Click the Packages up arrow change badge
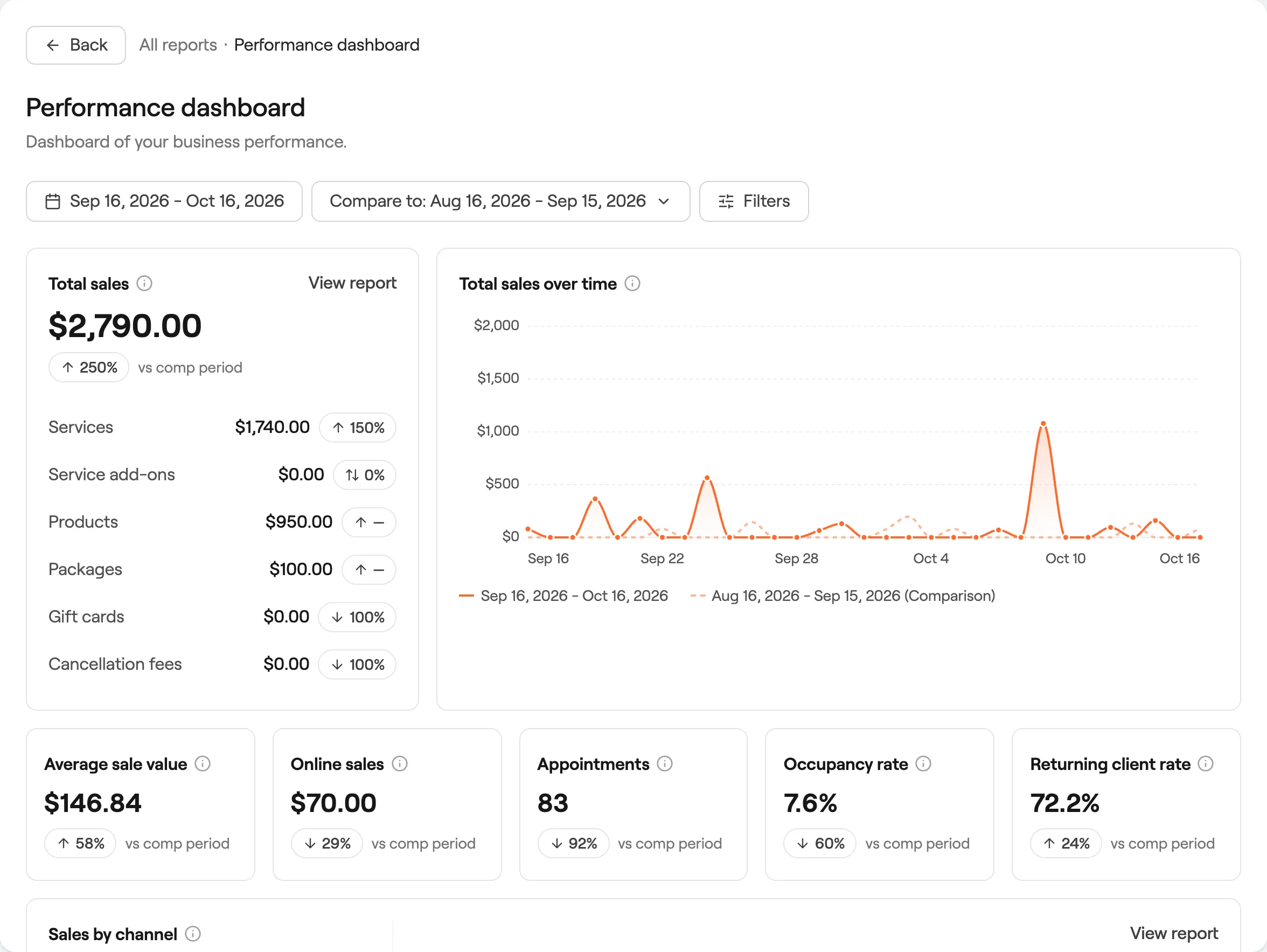Screen dimensions: 1267x952 369,570
